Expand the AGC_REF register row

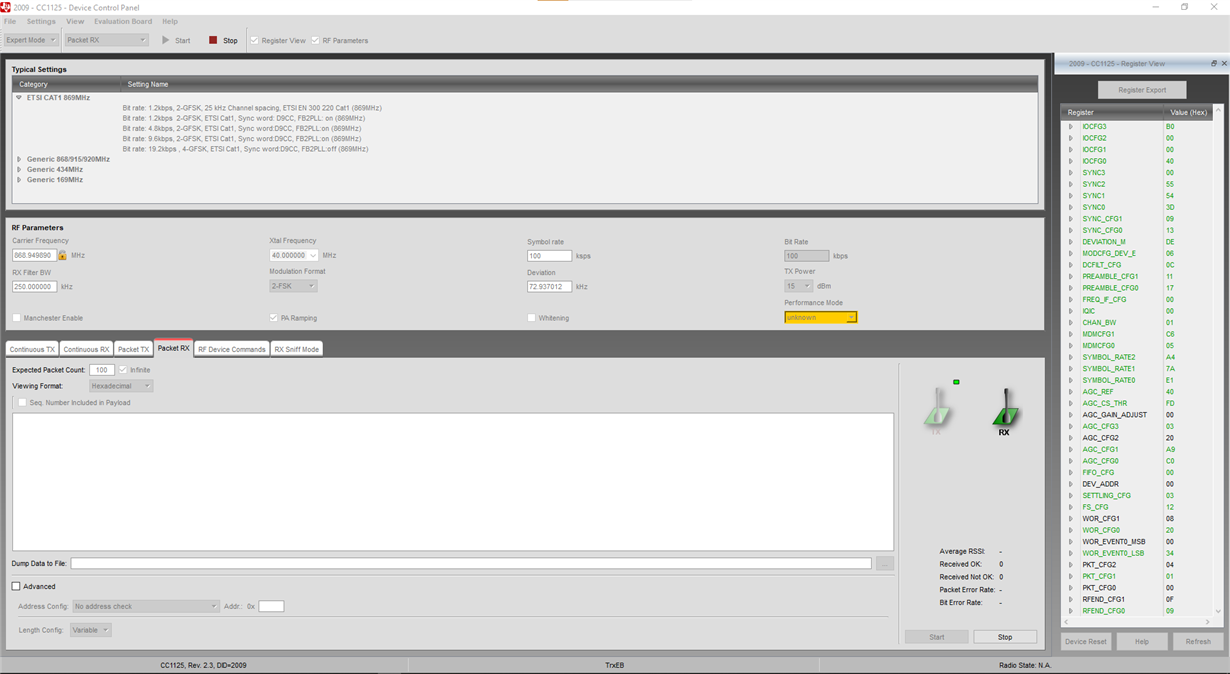[x=1070, y=392]
